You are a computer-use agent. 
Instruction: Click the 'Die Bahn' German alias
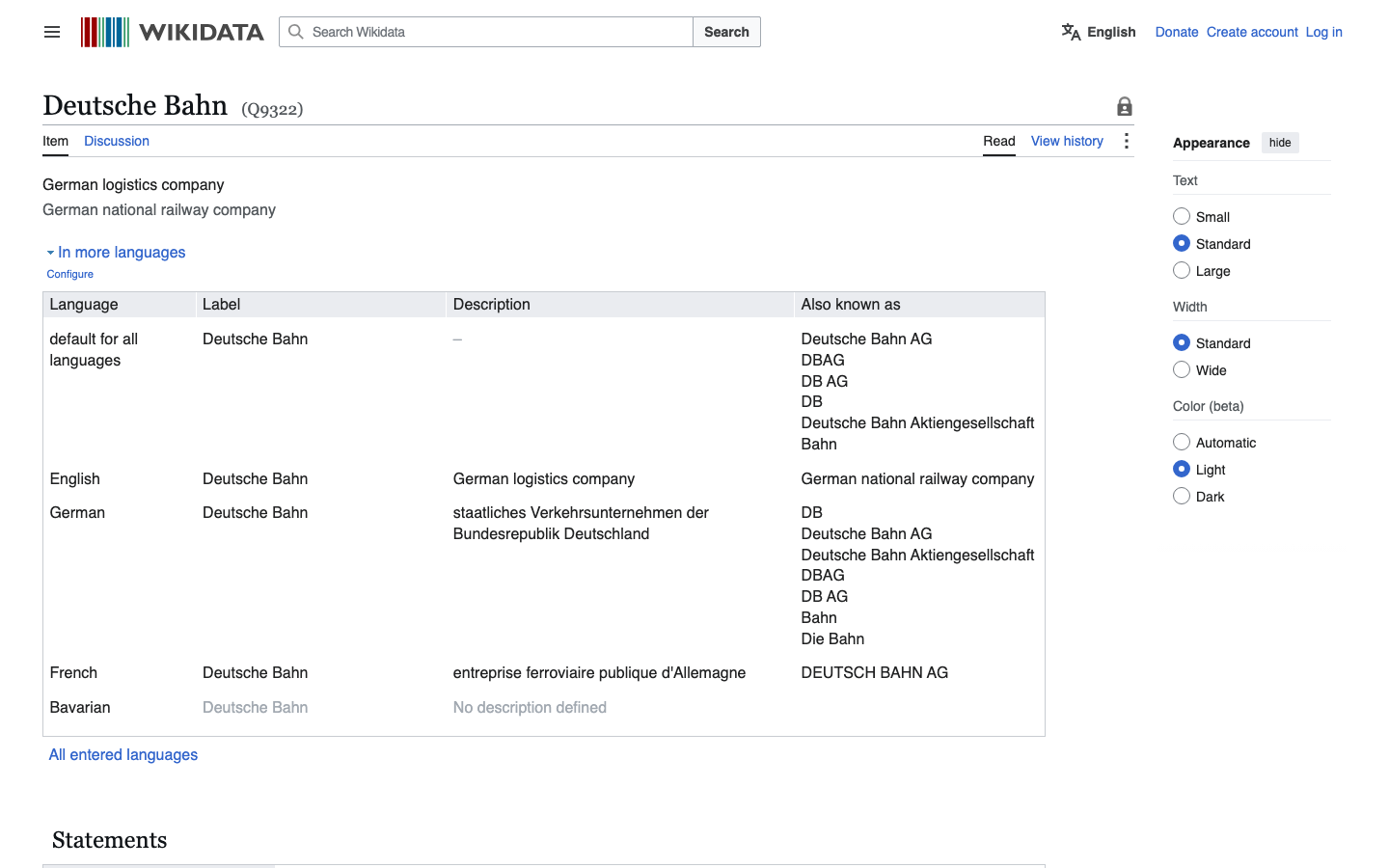(832, 638)
